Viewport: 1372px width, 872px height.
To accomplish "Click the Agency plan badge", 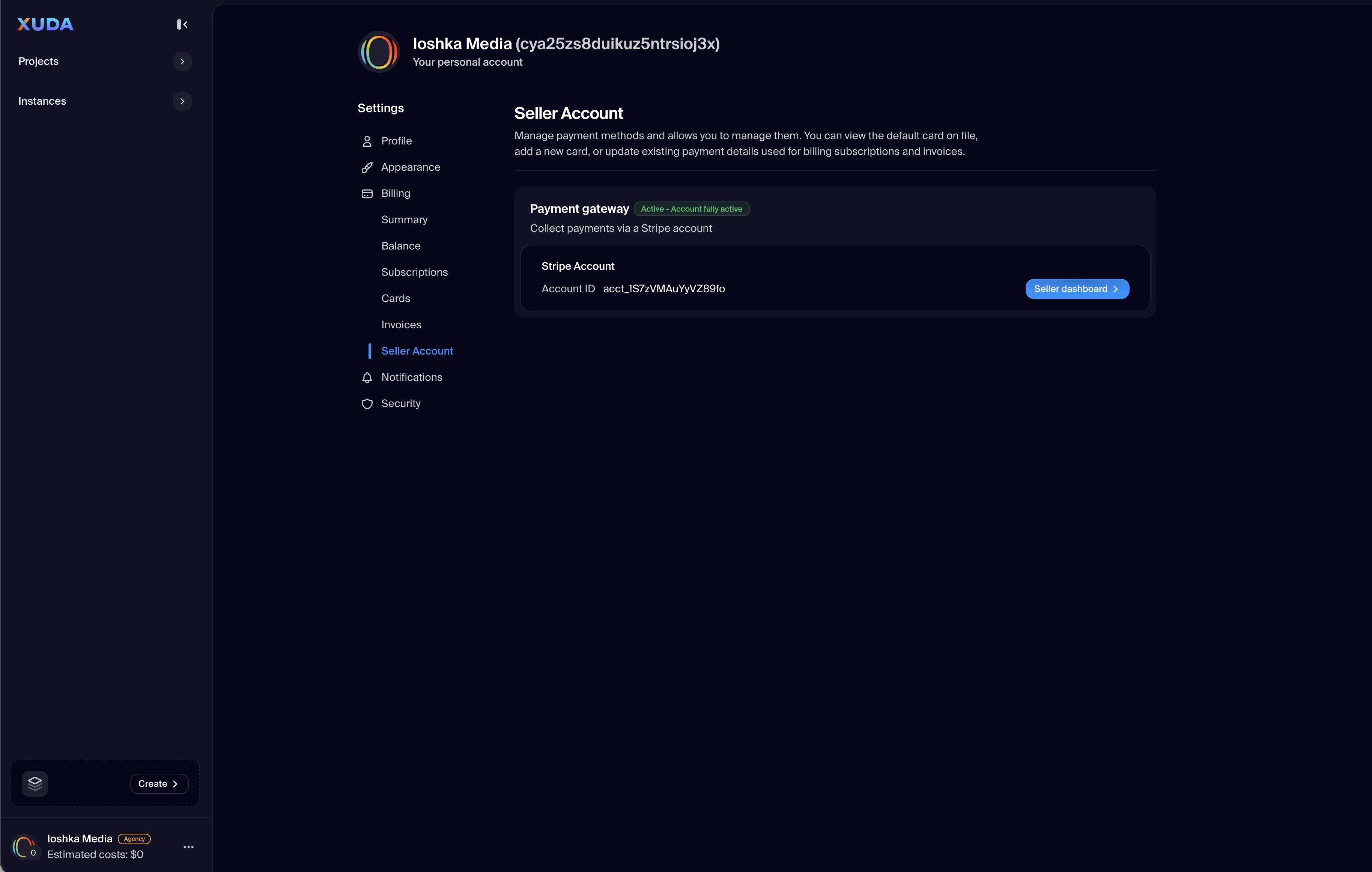I will click(134, 838).
